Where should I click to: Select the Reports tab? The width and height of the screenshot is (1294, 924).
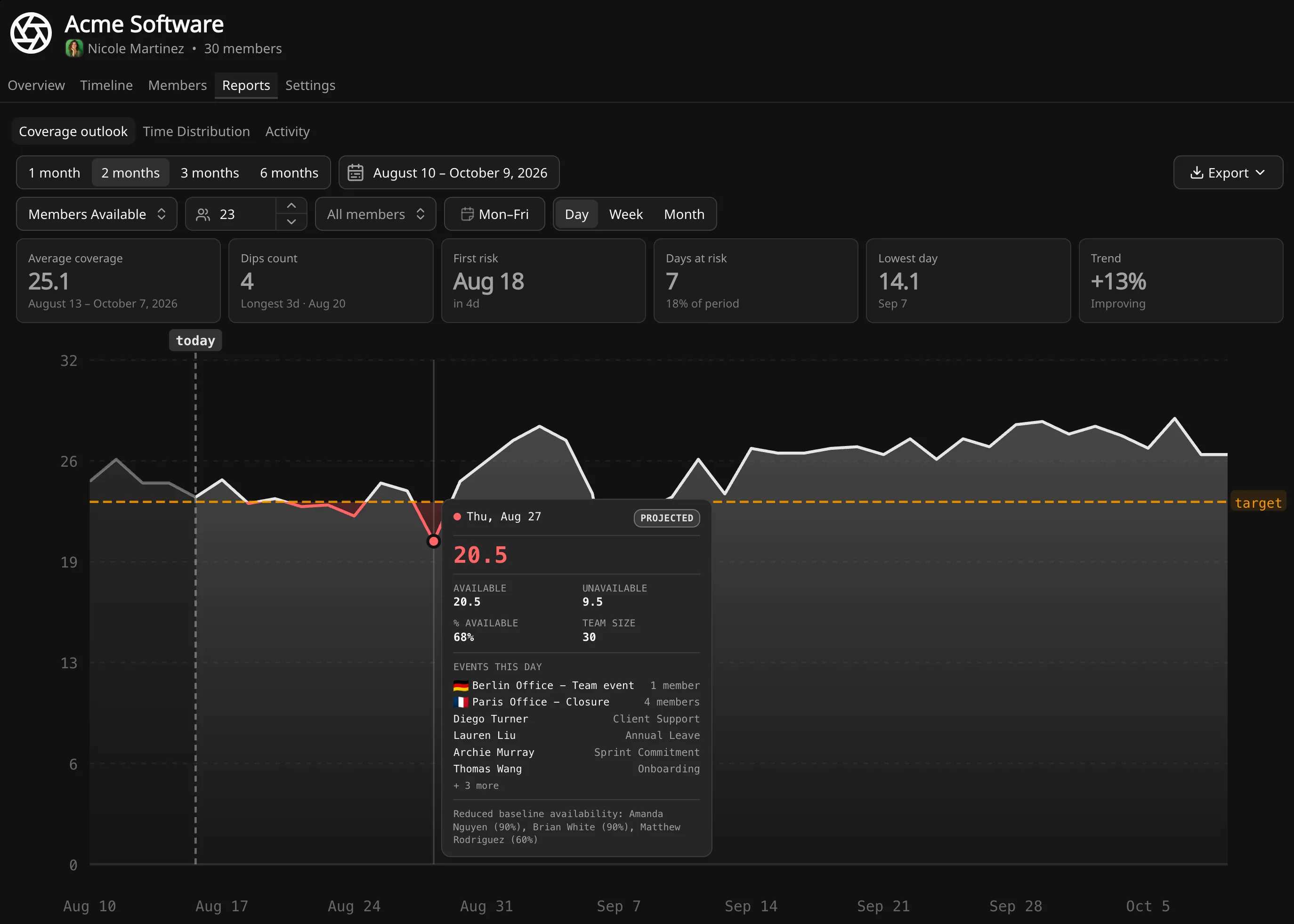point(246,85)
